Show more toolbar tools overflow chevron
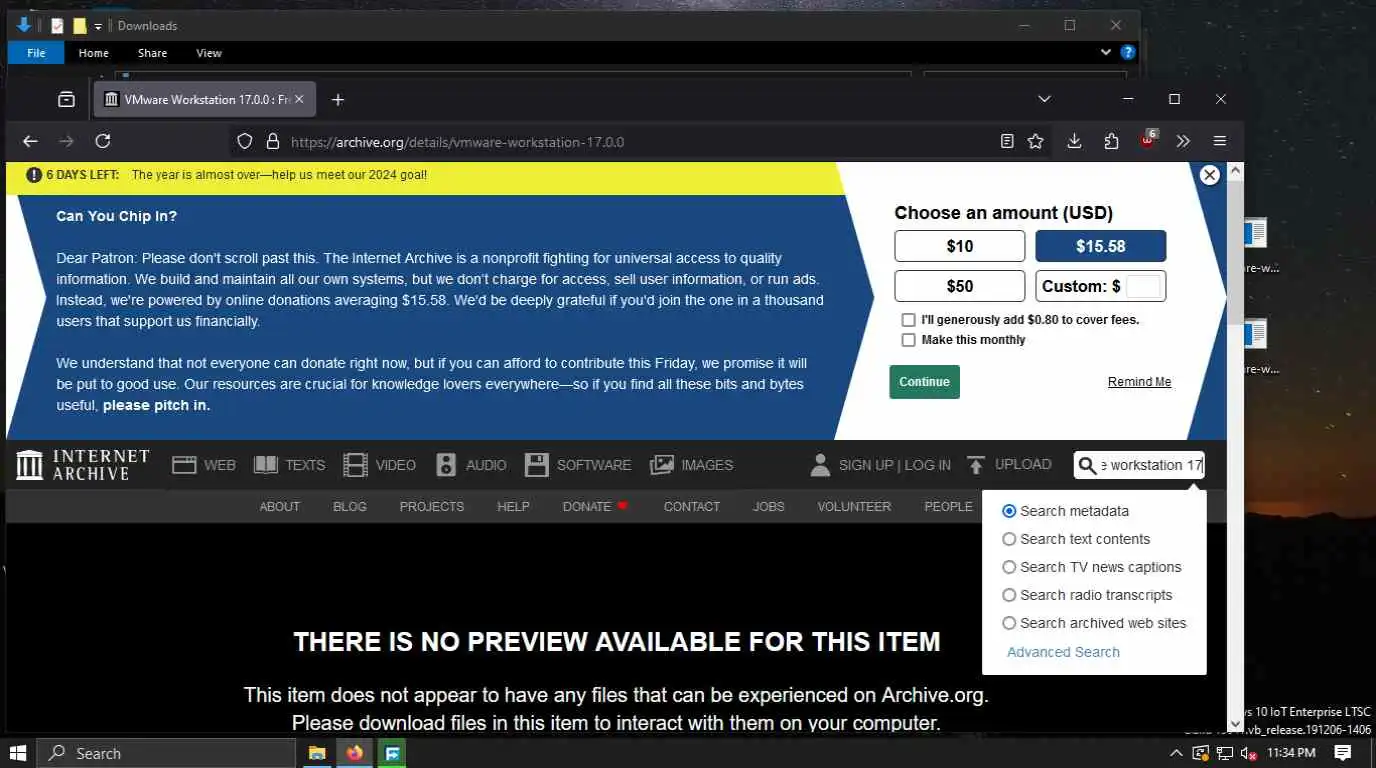 click(x=1183, y=142)
